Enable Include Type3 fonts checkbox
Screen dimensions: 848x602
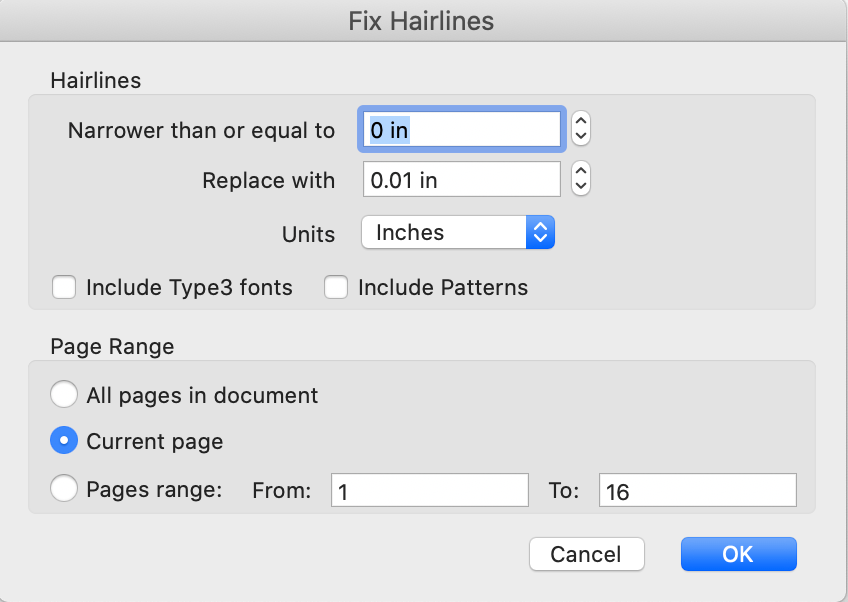[64, 288]
